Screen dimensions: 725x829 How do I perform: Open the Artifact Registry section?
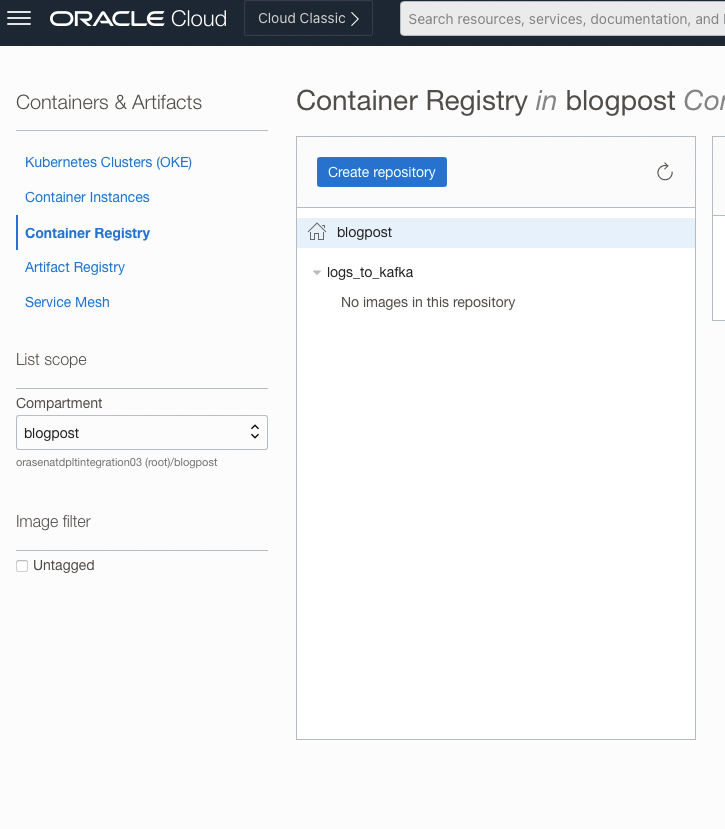(74, 267)
